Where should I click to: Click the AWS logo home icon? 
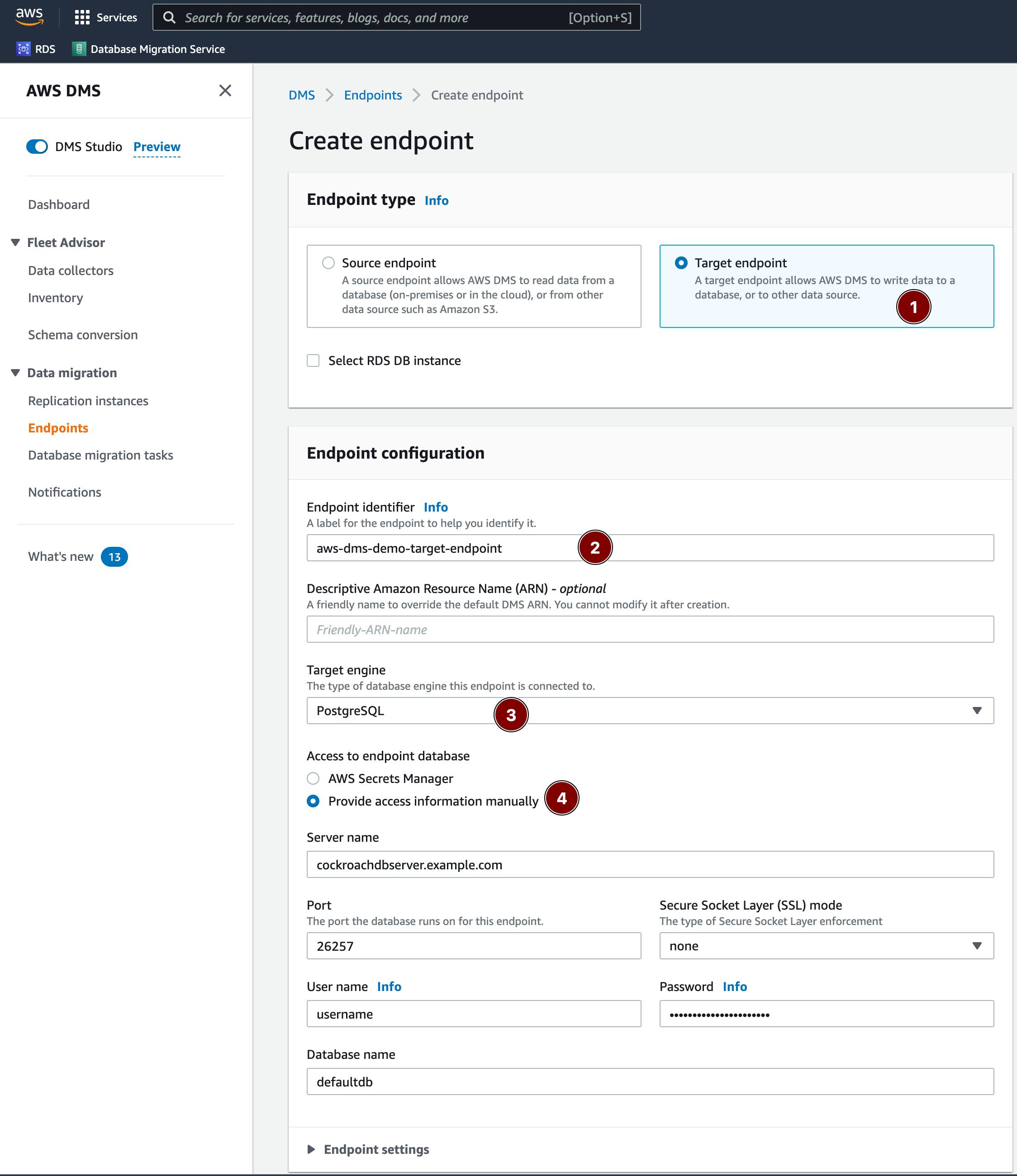(29, 17)
